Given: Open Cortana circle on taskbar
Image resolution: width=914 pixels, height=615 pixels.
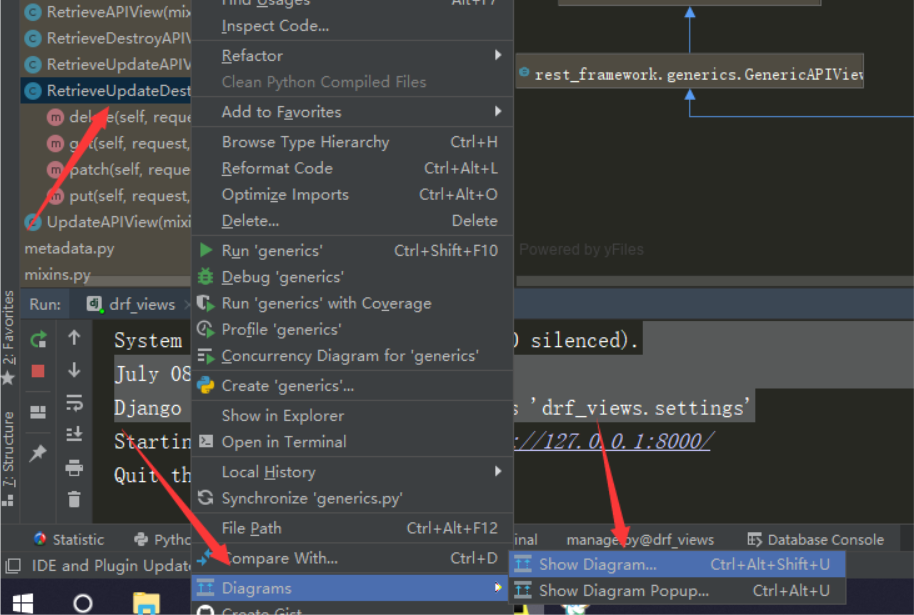Looking at the screenshot, I should tap(83, 603).
